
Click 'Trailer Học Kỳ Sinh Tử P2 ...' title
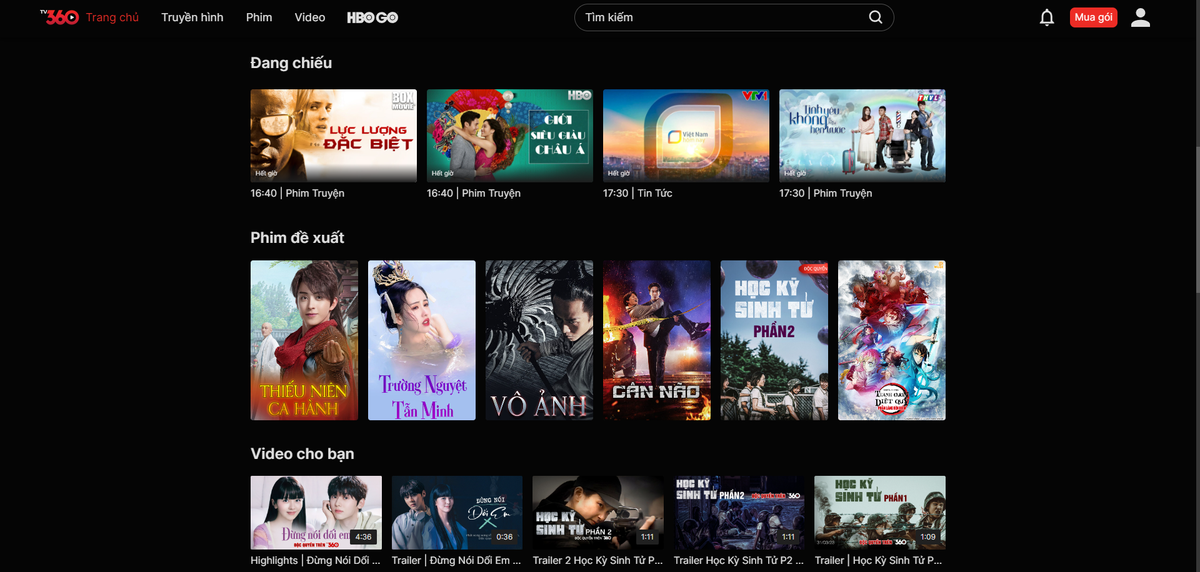738,561
